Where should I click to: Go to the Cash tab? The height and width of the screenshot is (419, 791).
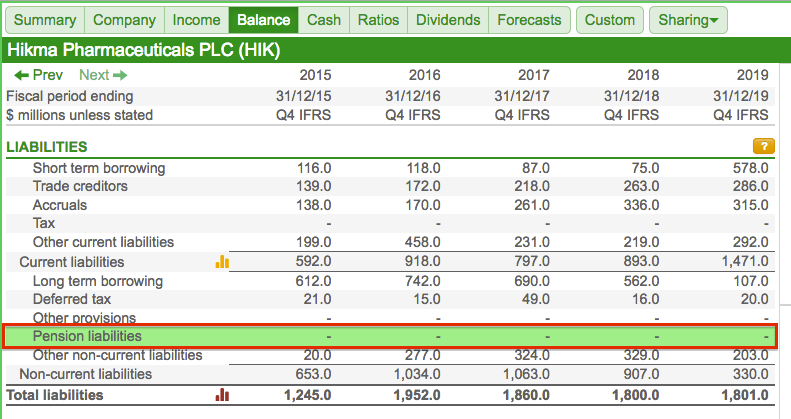[x=324, y=20]
